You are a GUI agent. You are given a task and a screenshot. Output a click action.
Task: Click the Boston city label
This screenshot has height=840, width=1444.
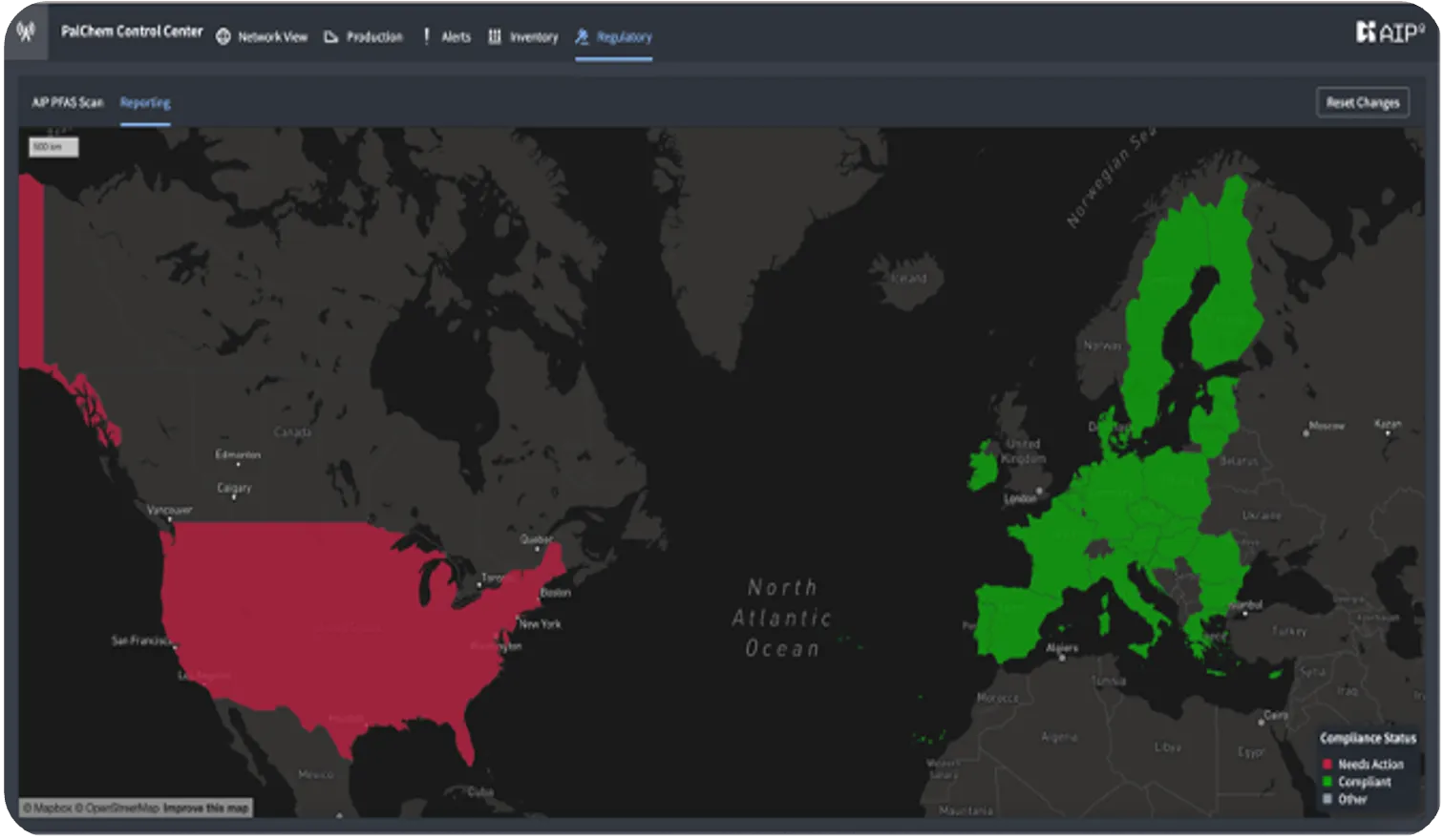tap(556, 593)
